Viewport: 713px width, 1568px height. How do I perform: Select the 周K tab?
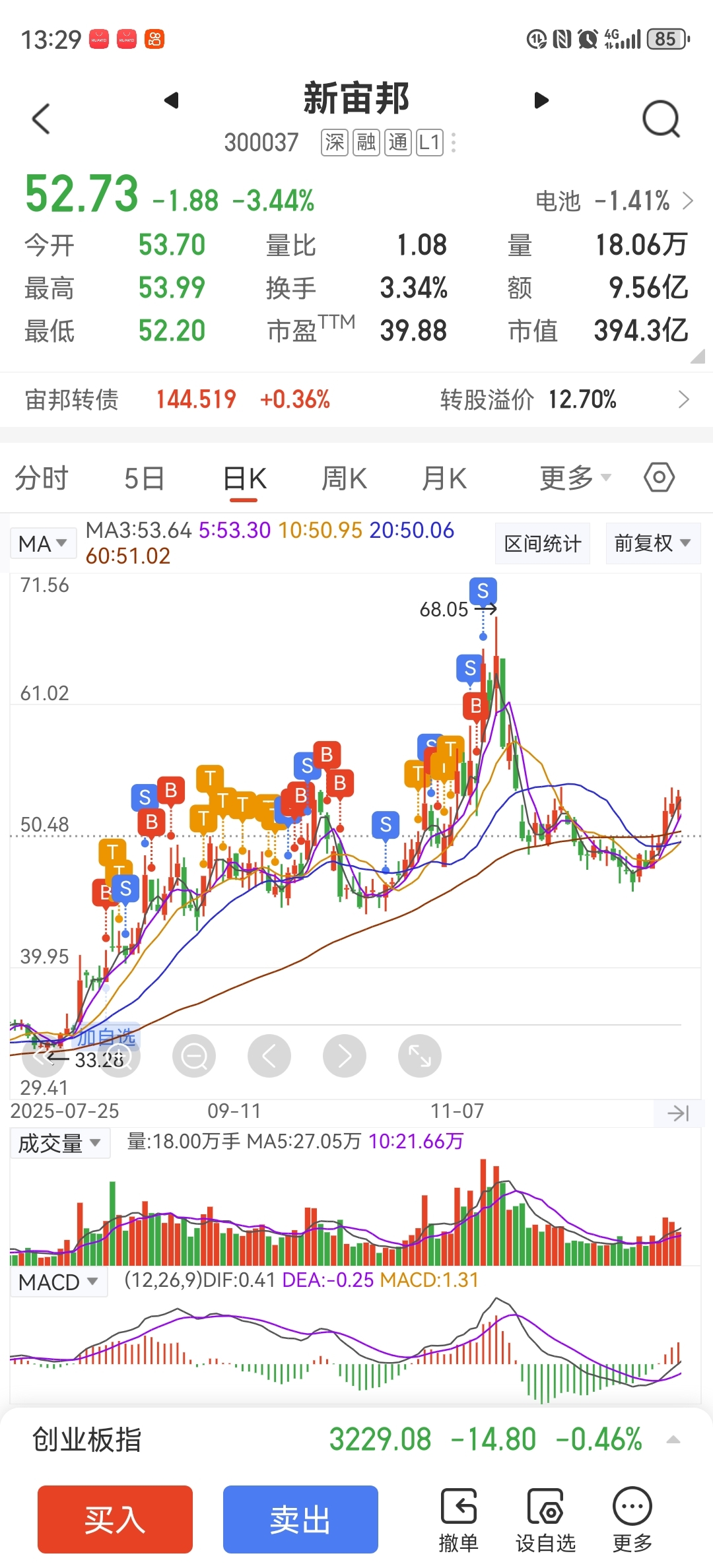(344, 478)
